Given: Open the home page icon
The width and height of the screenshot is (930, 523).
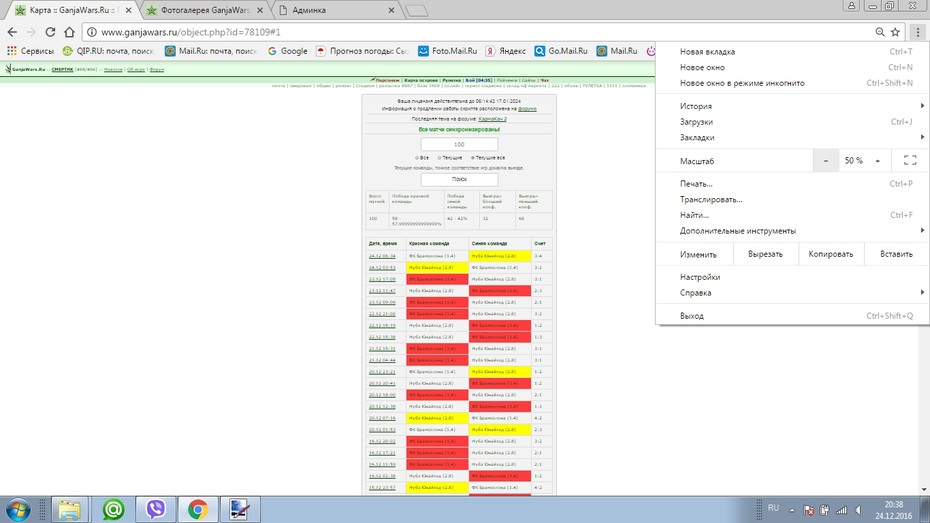Looking at the screenshot, I should click(x=69, y=32).
